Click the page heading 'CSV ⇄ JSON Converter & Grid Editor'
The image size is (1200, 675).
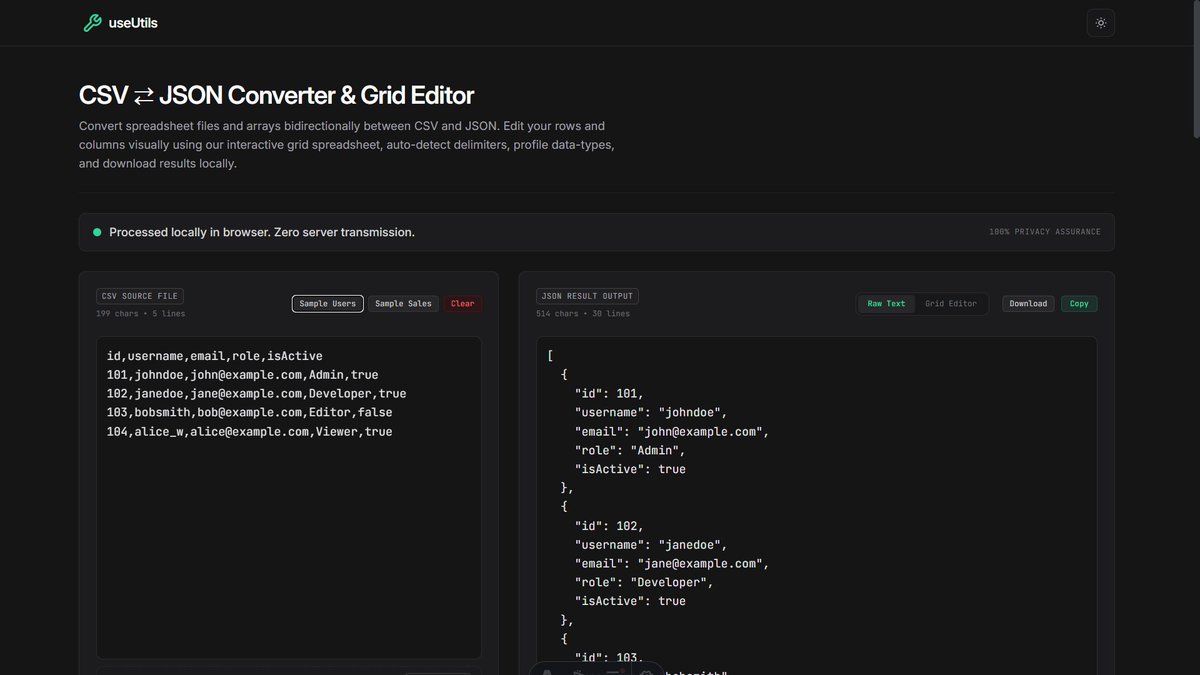pos(276,95)
